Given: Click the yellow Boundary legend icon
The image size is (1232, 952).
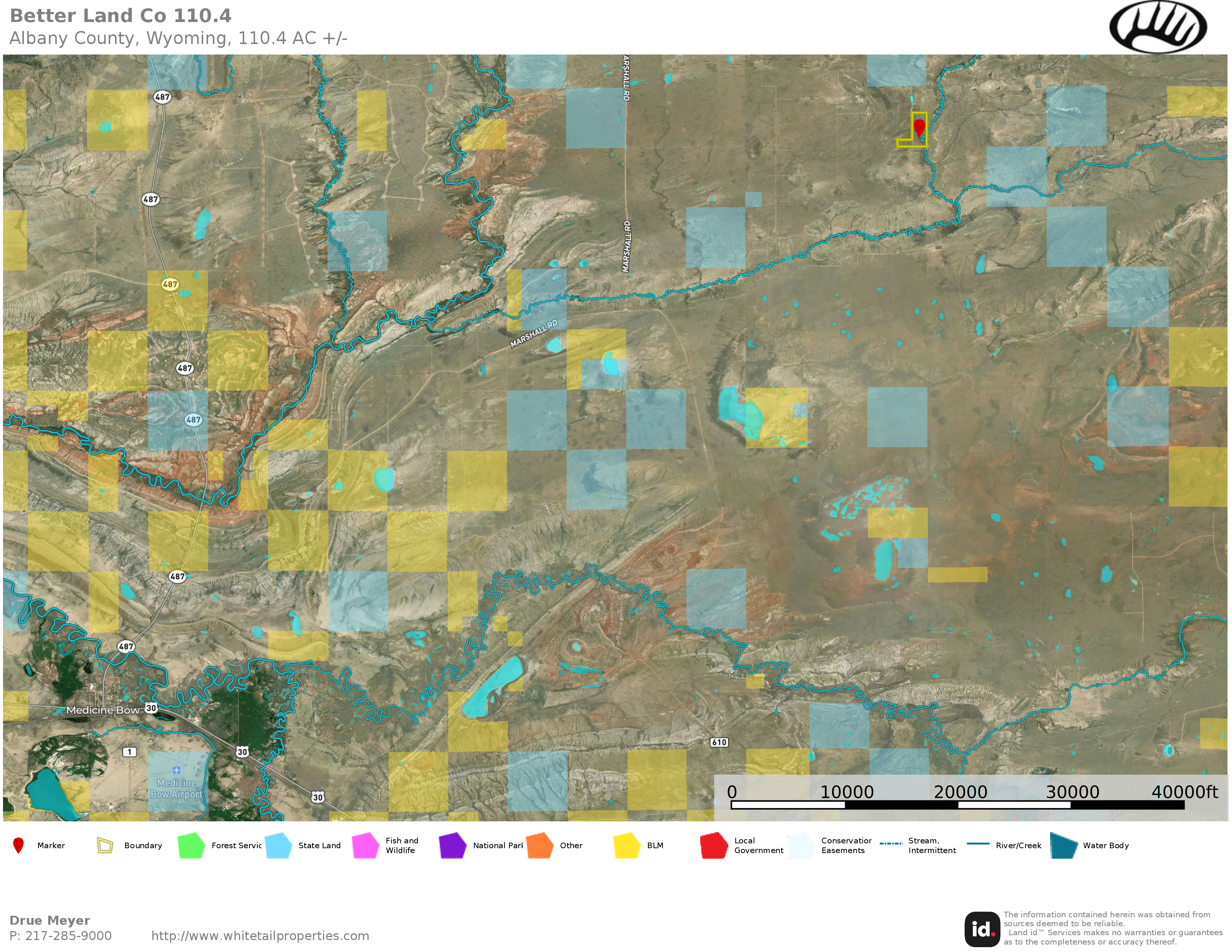Looking at the screenshot, I should (105, 845).
